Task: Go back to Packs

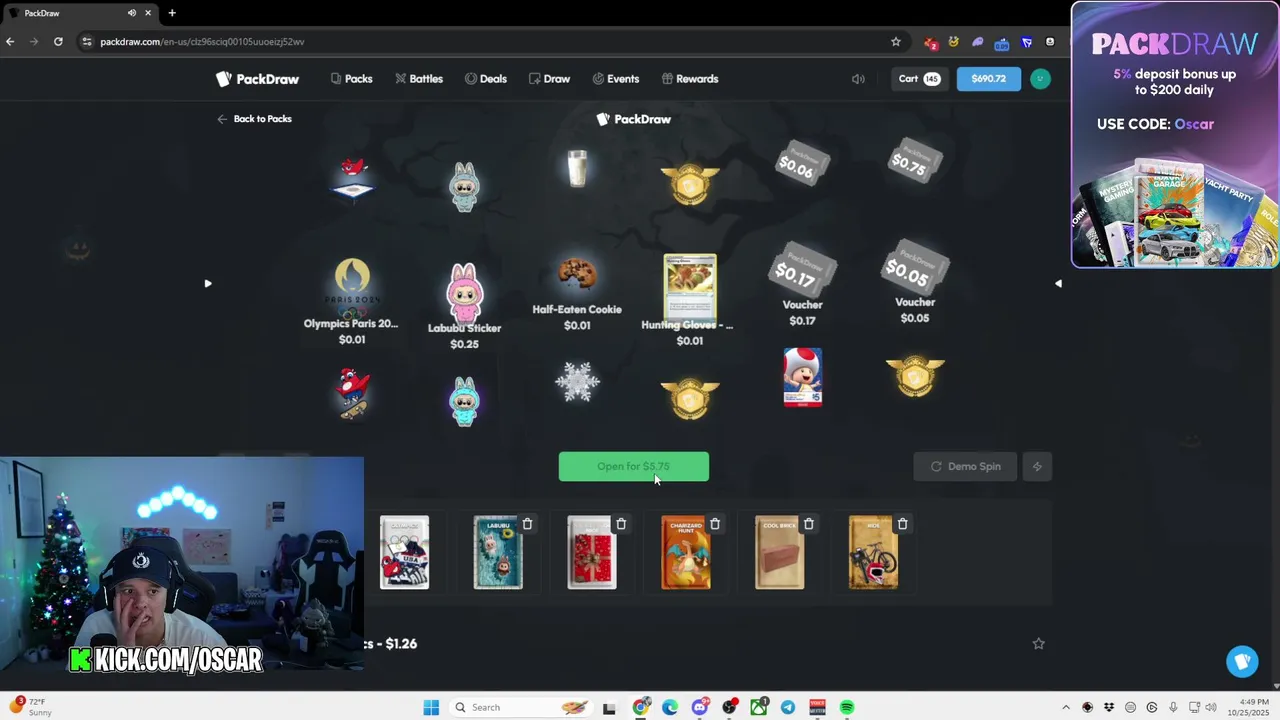Action: tap(254, 119)
